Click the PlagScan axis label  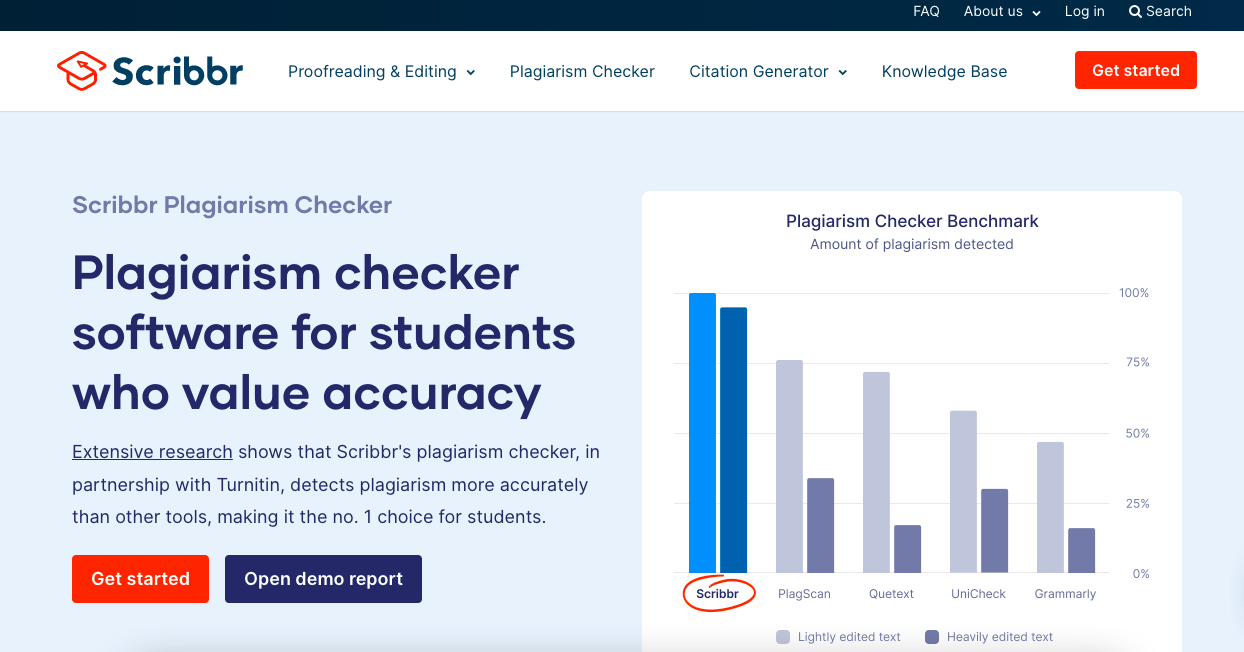point(804,594)
